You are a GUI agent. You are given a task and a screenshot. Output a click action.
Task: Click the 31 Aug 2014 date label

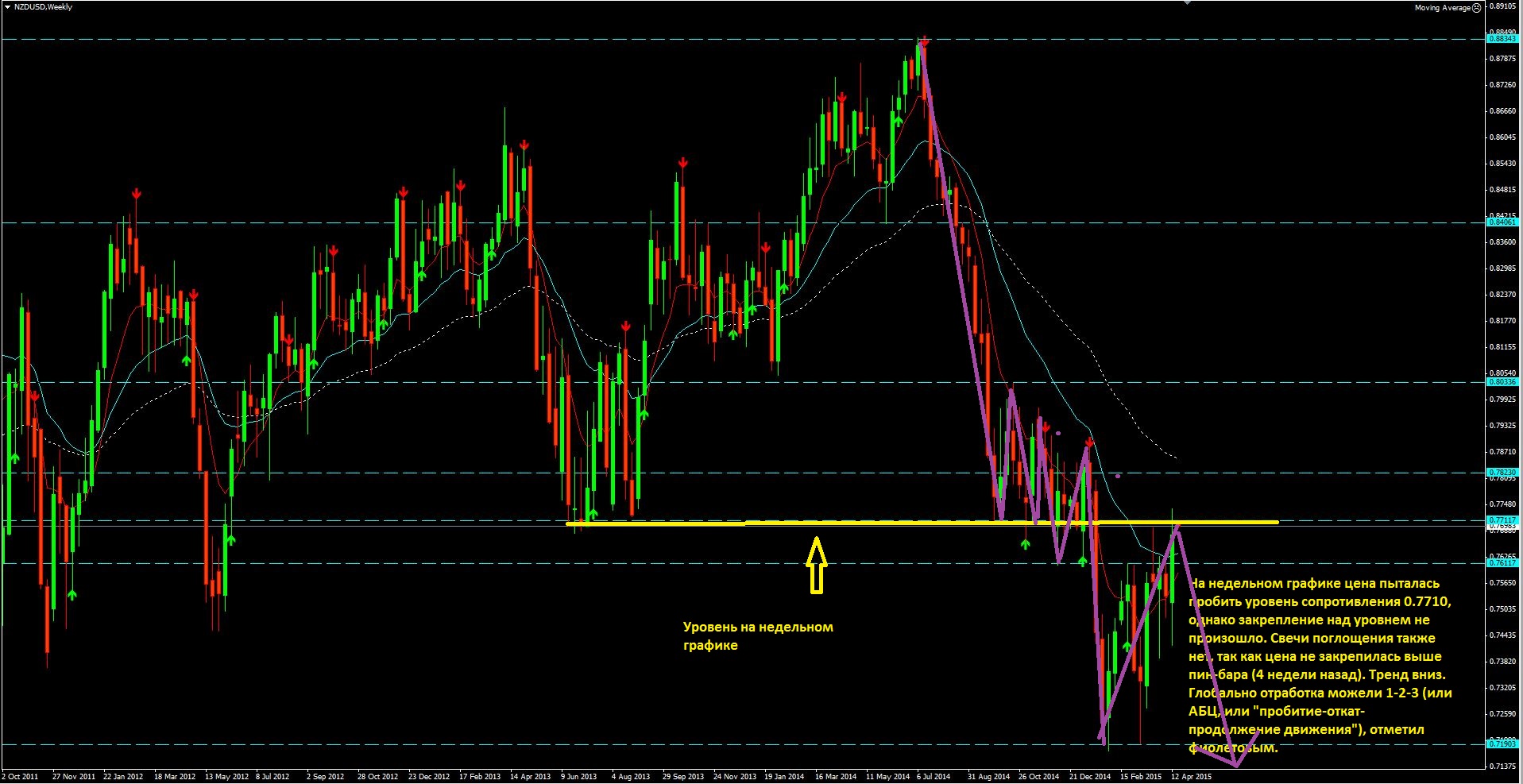pyautogui.click(x=989, y=777)
